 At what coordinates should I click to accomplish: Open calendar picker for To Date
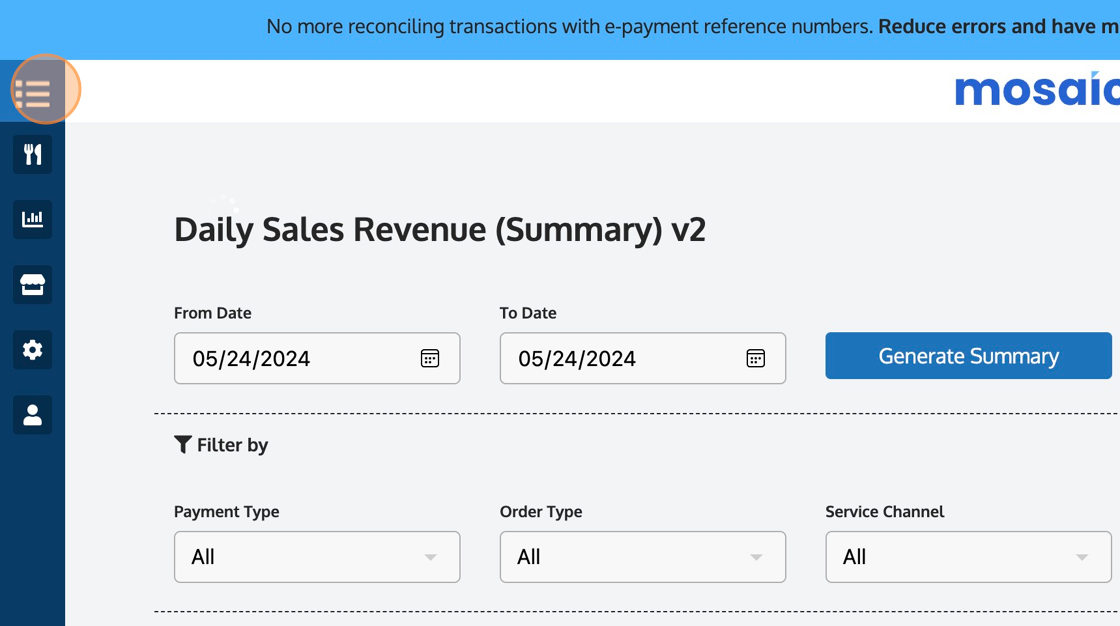[755, 358]
